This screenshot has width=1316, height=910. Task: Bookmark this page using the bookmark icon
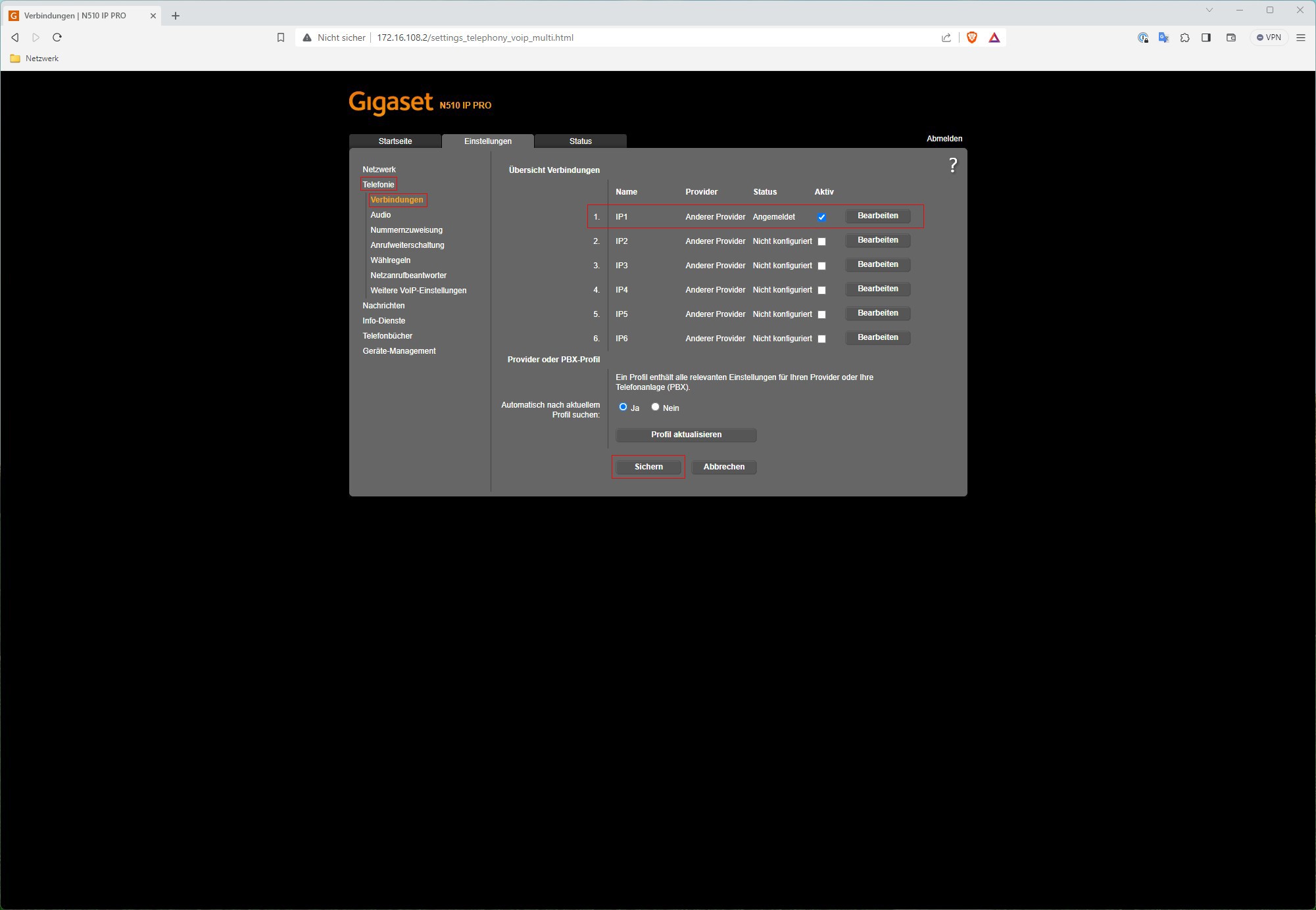[x=281, y=37]
